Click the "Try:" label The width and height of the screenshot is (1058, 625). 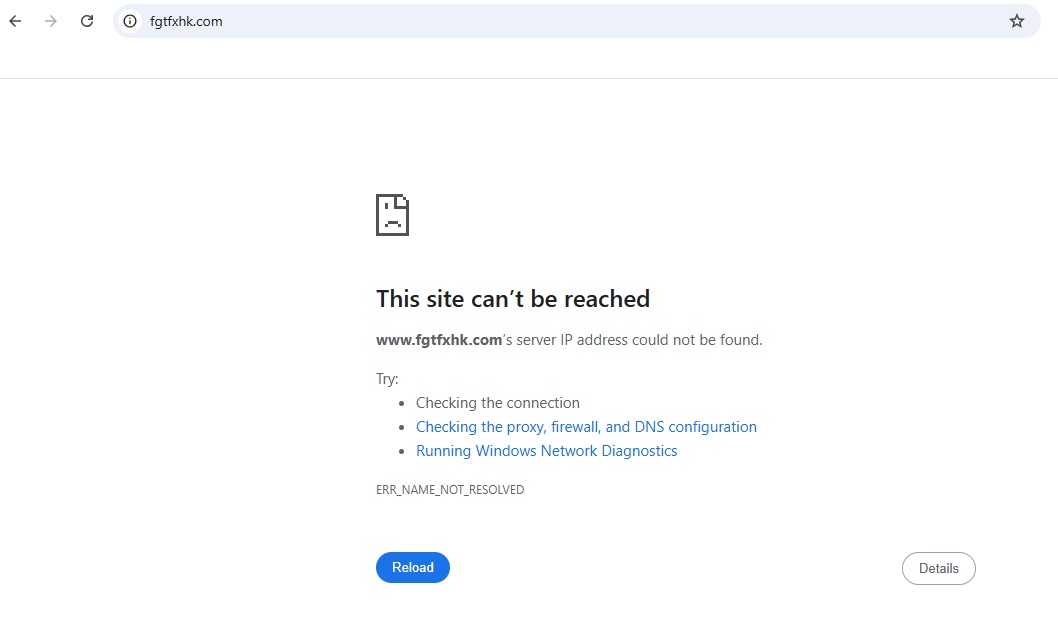pos(387,379)
